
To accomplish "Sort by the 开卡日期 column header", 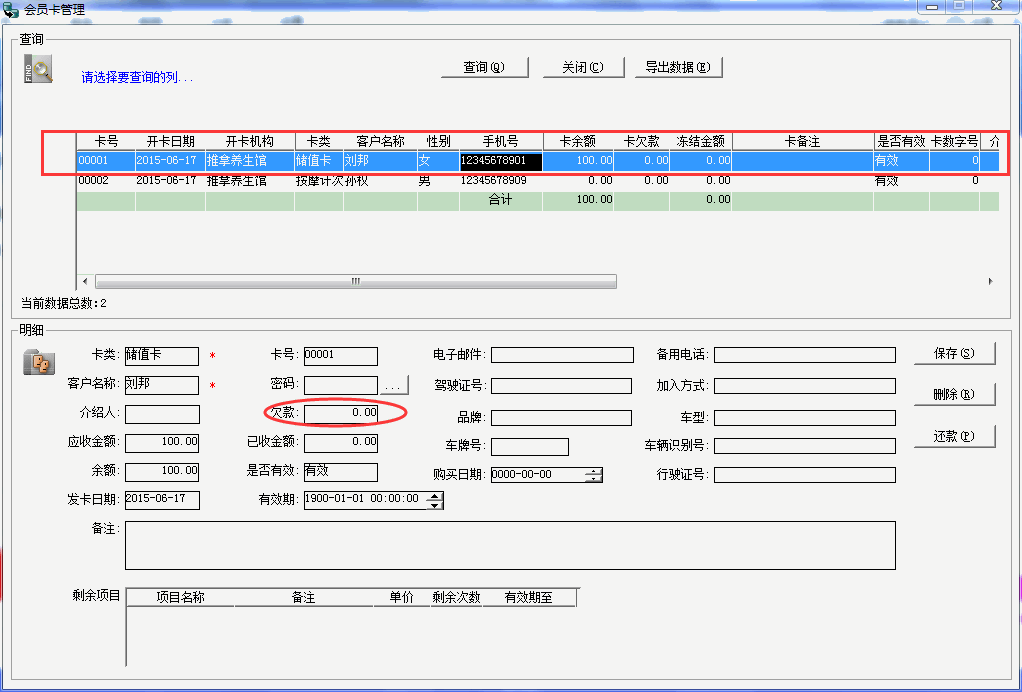I will pos(171,141).
